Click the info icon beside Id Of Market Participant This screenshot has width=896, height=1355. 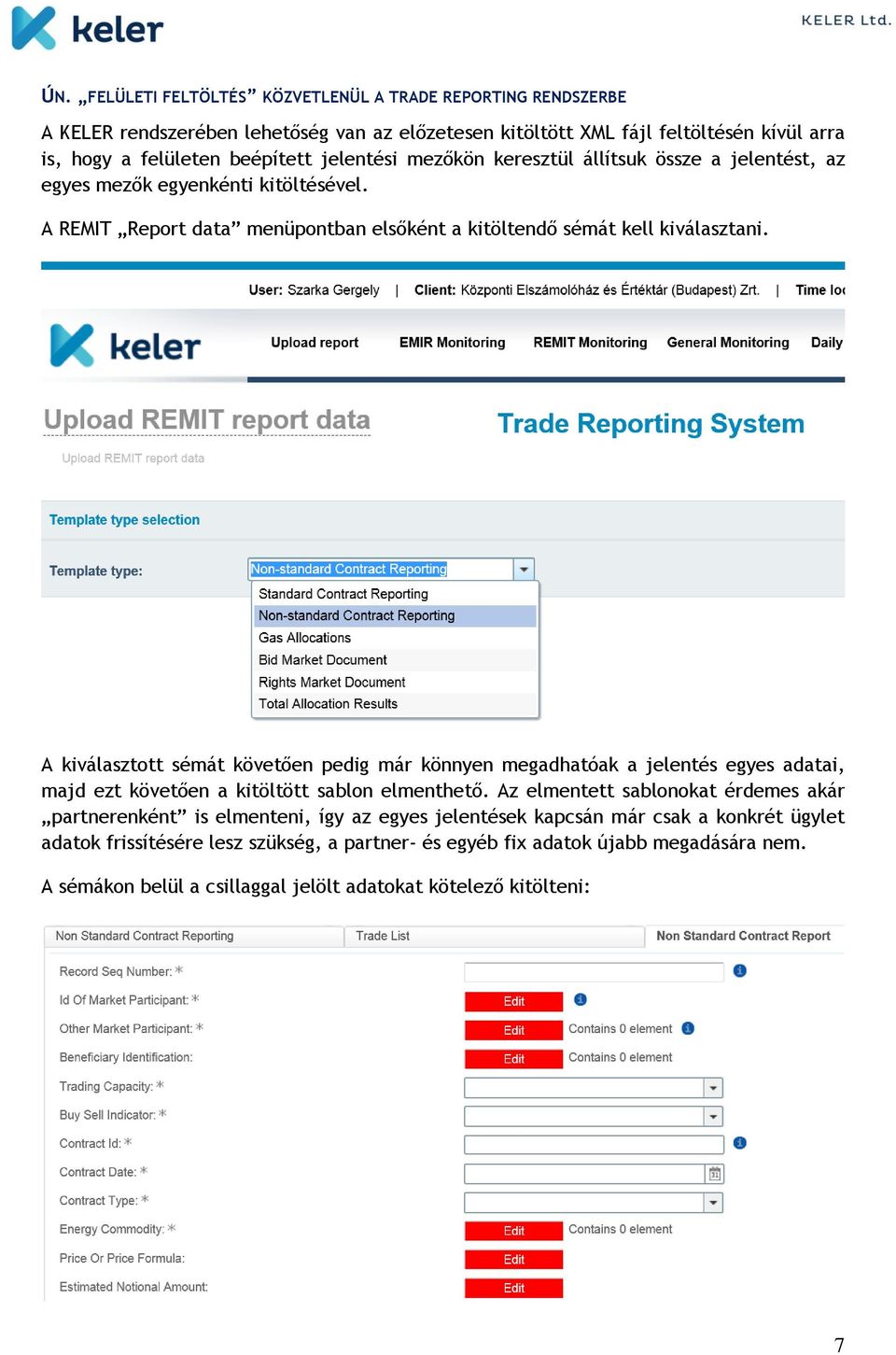point(581,1000)
